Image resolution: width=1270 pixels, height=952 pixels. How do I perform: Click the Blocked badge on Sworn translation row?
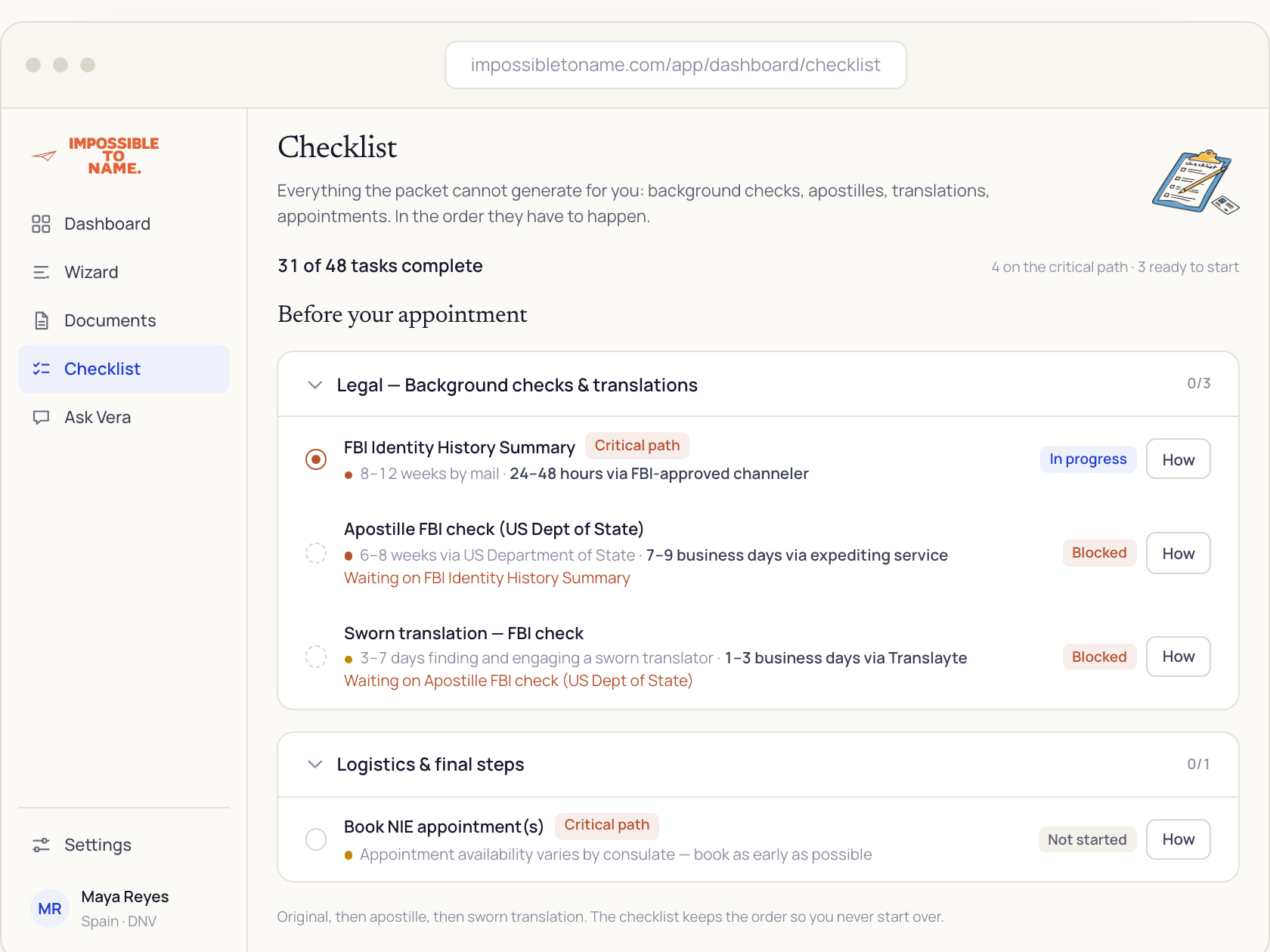(1099, 657)
